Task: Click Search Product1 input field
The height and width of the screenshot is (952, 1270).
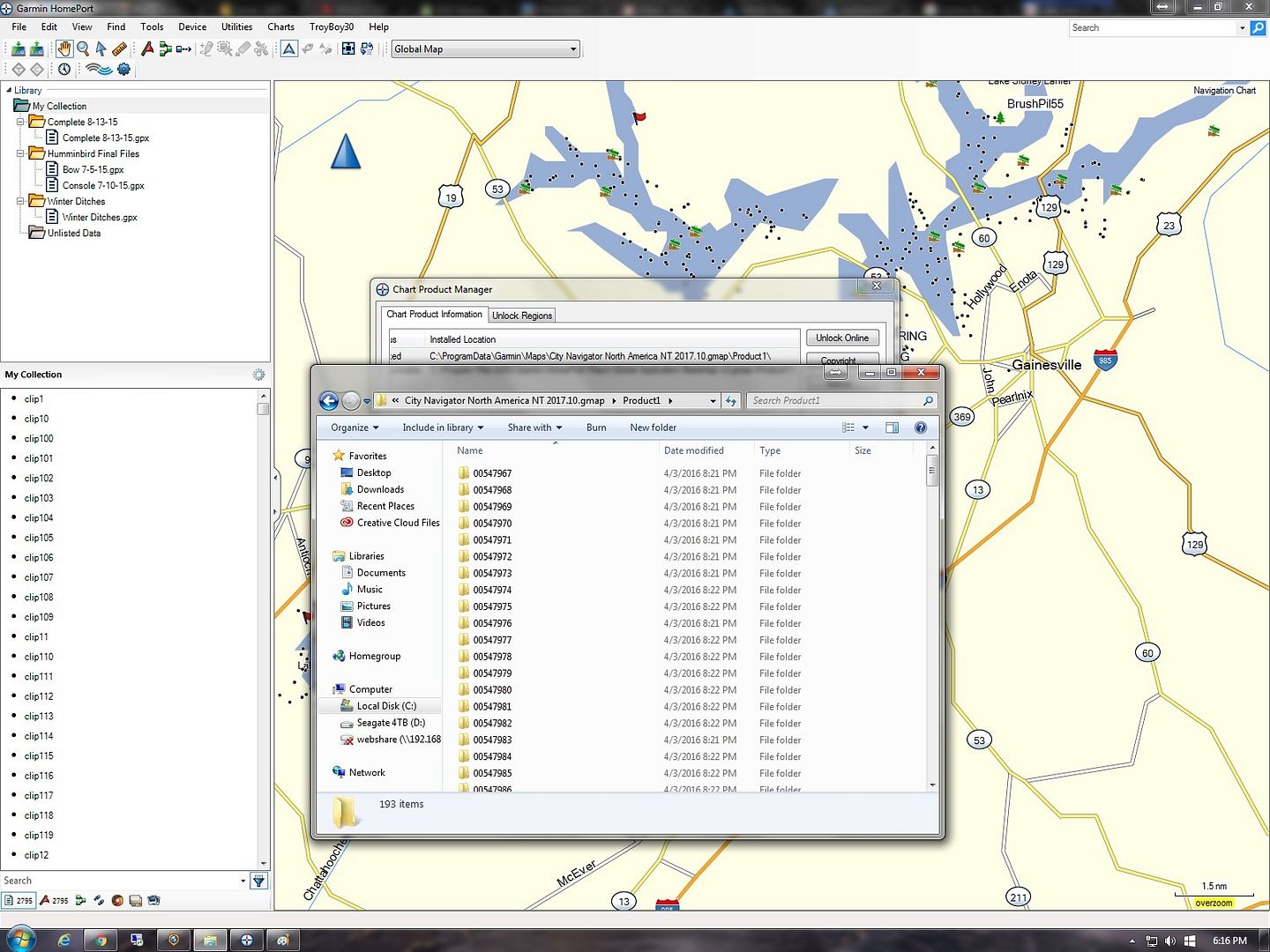Action: (840, 401)
